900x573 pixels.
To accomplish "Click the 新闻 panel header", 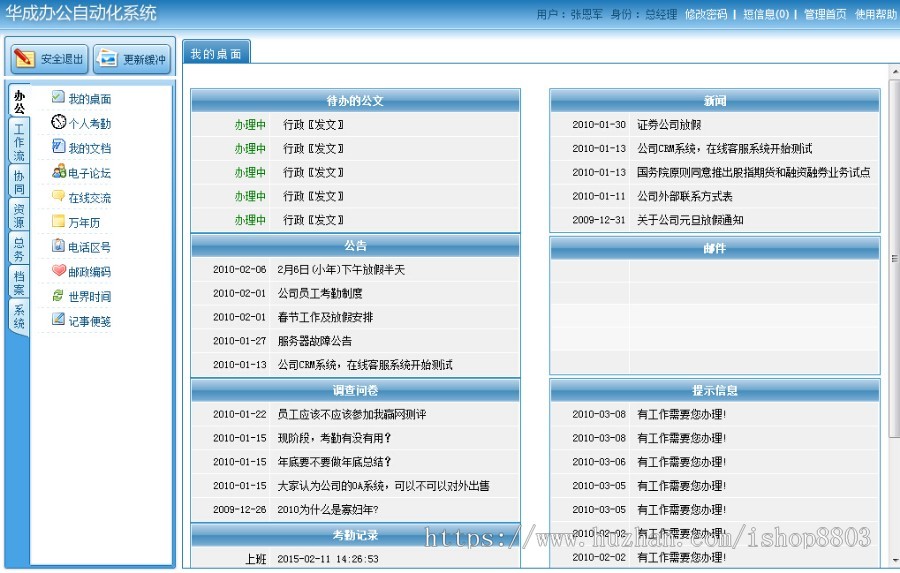I will tap(715, 100).
